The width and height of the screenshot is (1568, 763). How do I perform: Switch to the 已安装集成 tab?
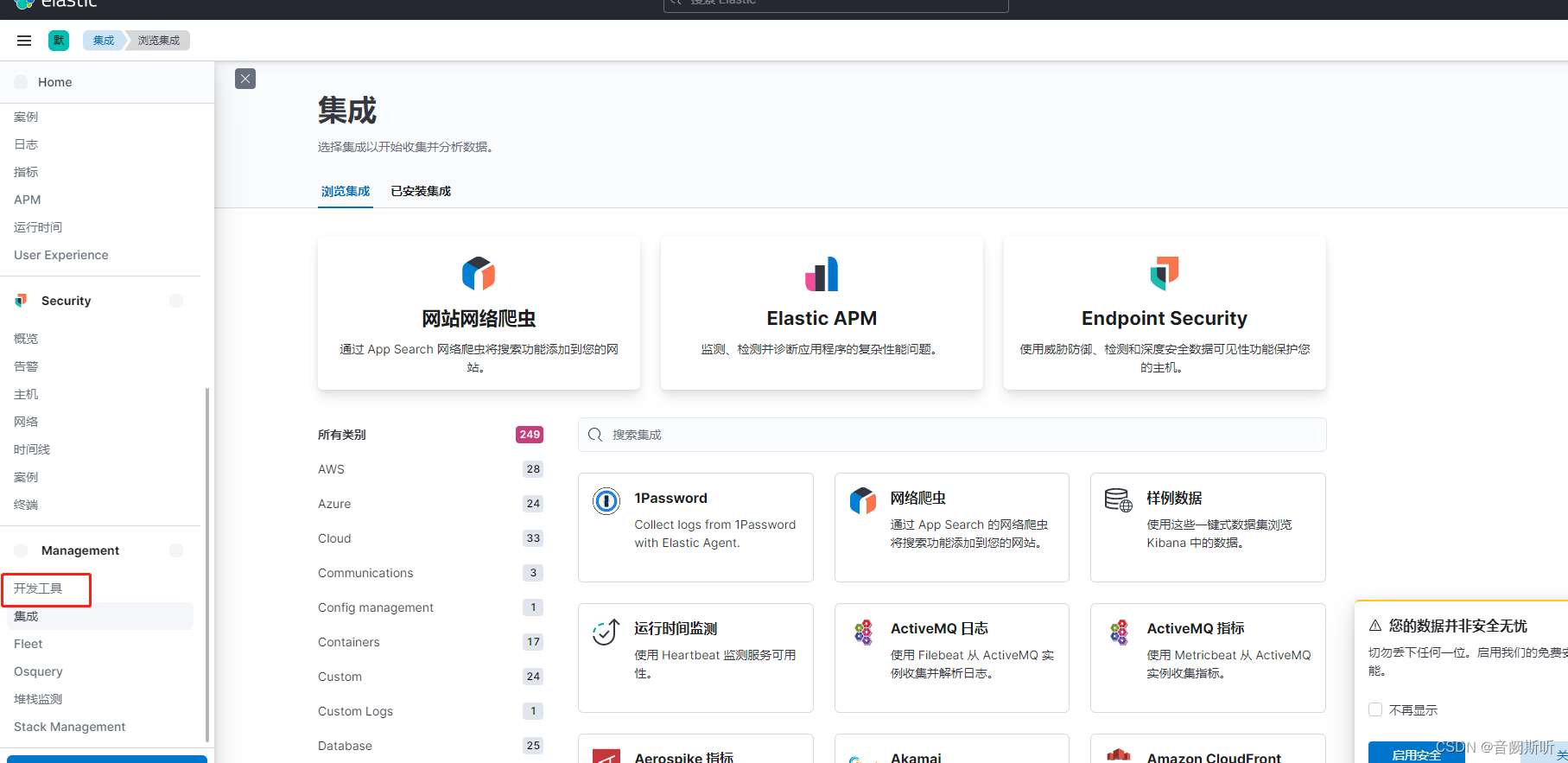tap(421, 191)
